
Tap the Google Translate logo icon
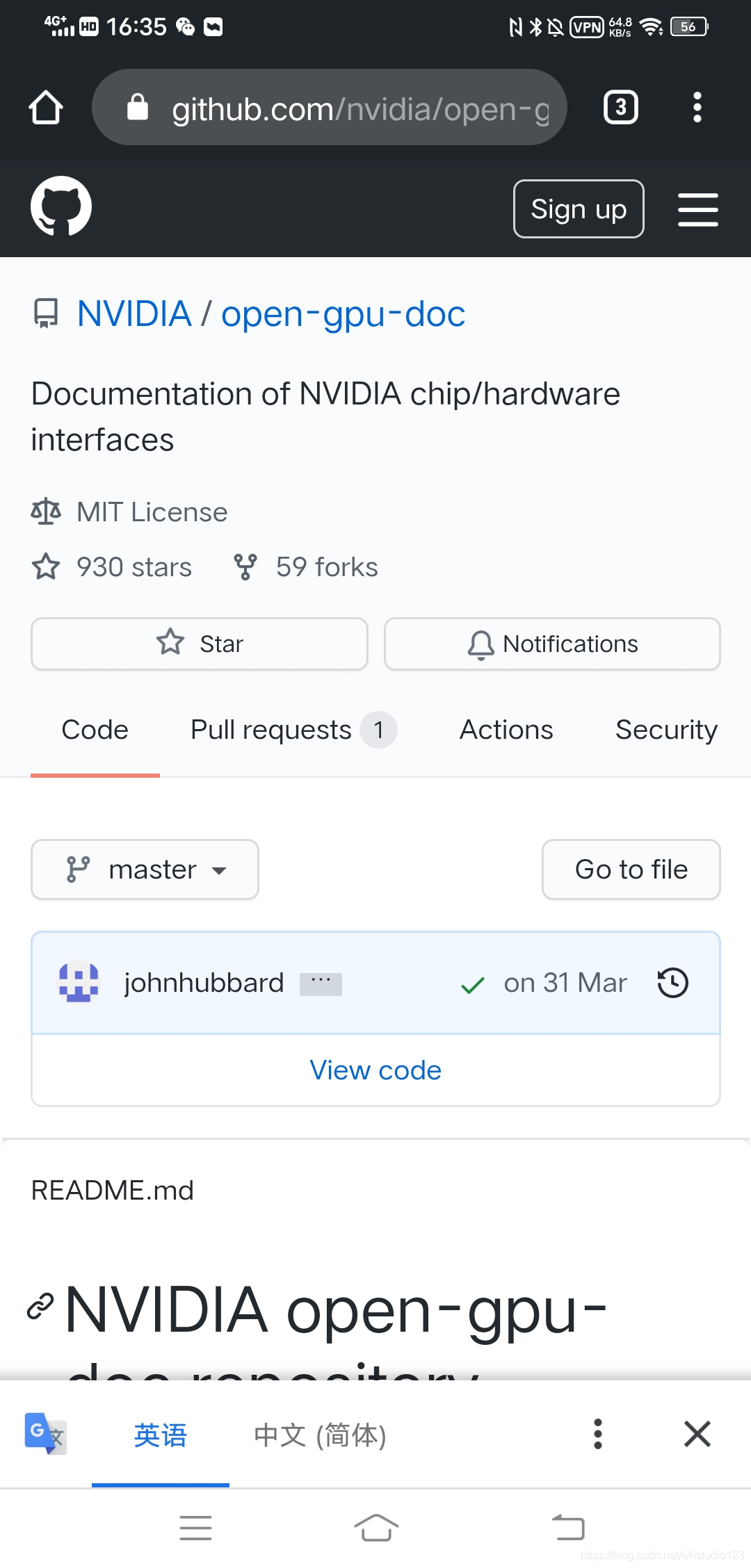pyautogui.click(x=46, y=1434)
